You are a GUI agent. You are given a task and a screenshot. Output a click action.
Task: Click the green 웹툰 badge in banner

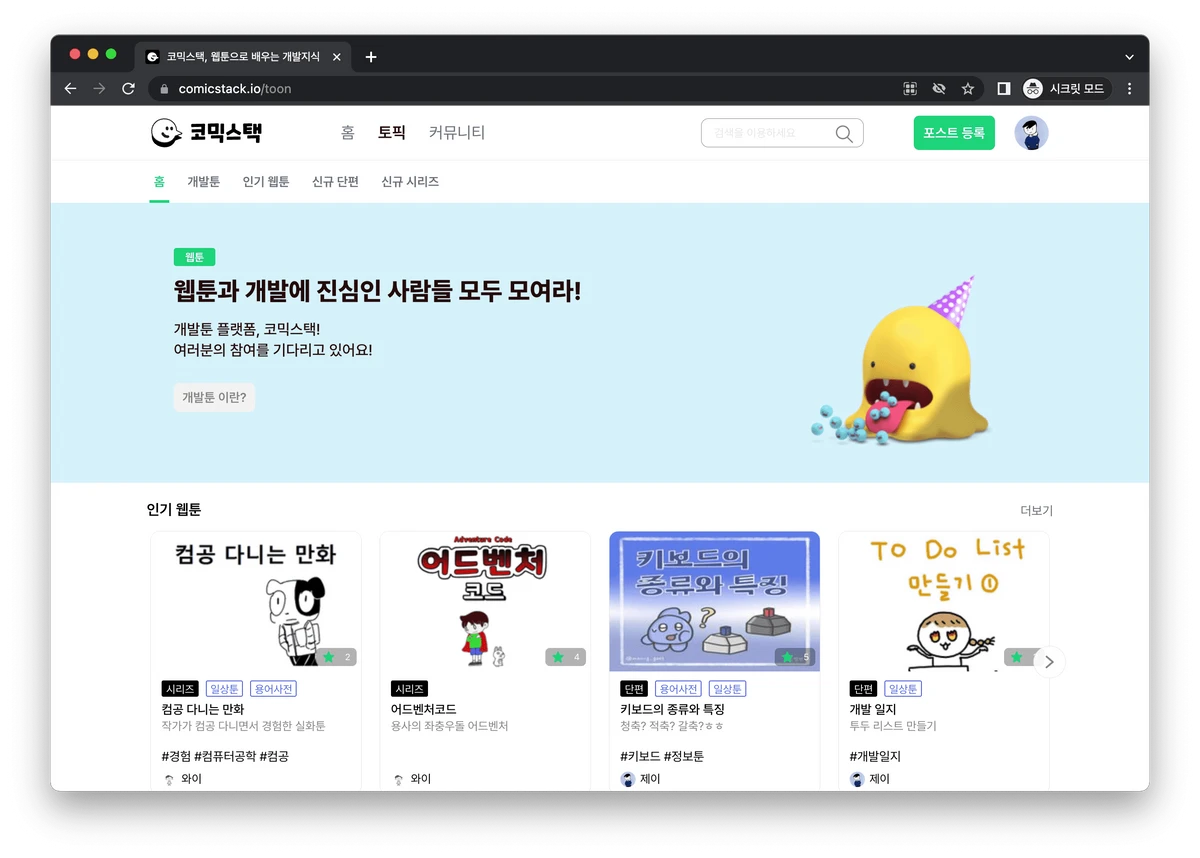(x=194, y=257)
